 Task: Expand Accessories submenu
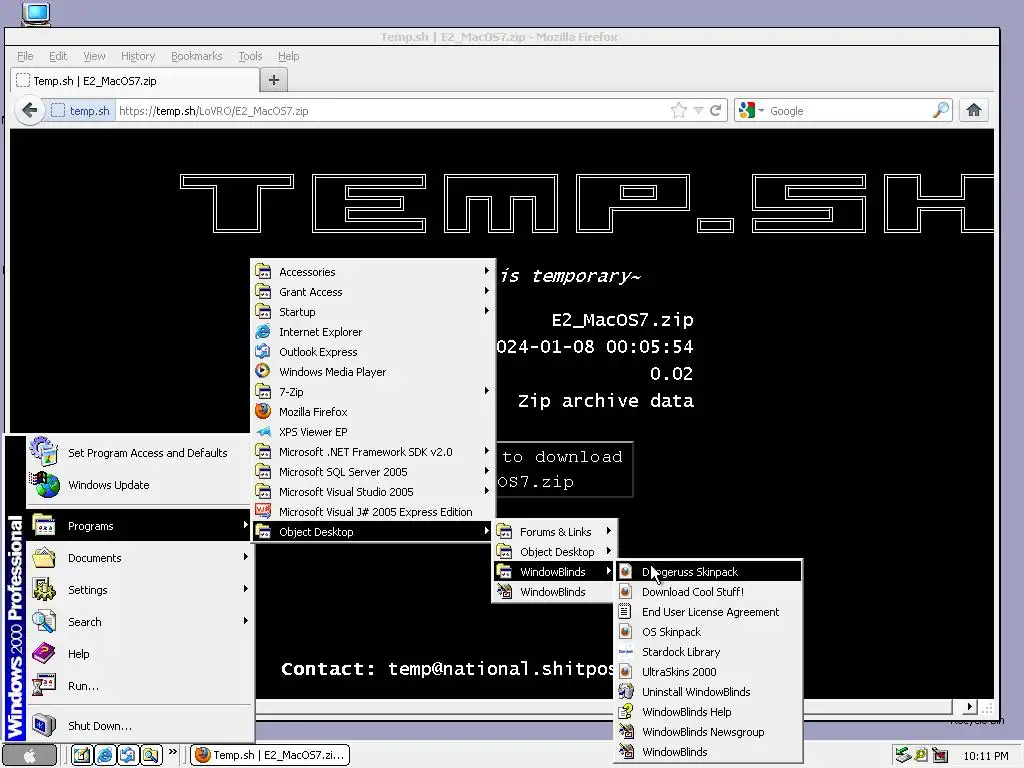(x=372, y=272)
